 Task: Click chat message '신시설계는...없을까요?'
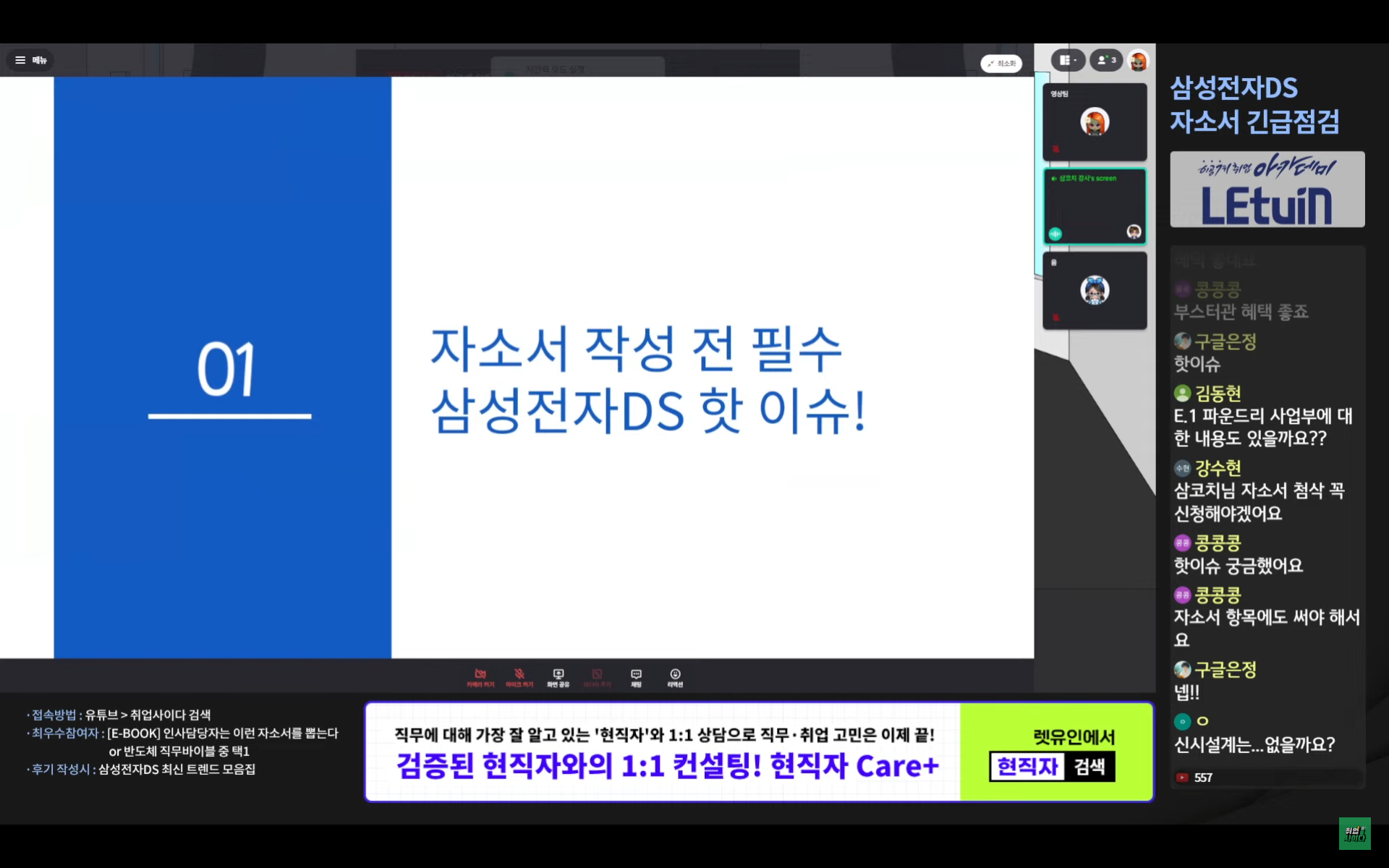tap(1254, 744)
